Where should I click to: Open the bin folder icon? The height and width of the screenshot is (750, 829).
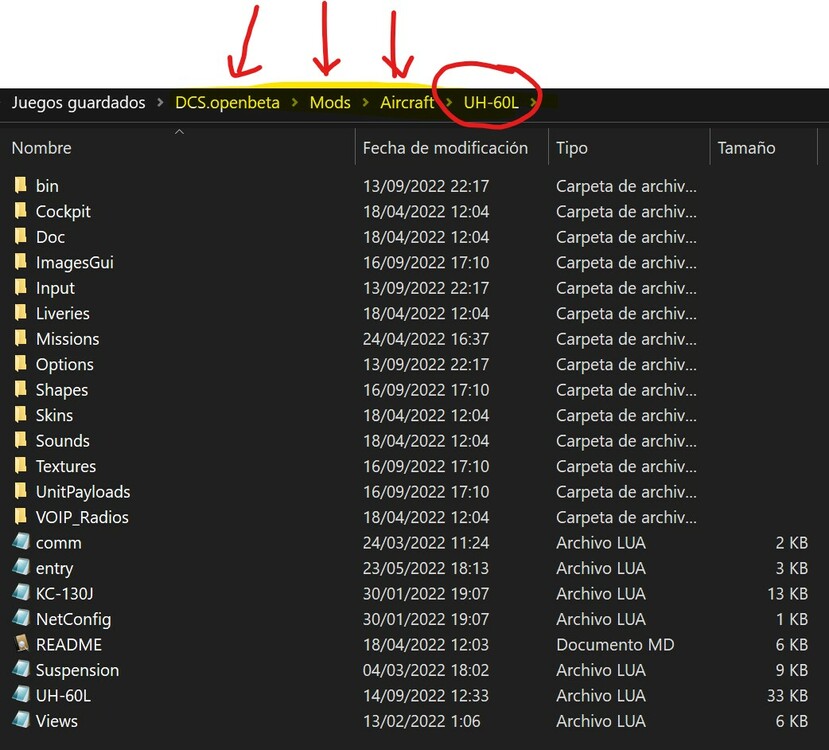(21, 186)
